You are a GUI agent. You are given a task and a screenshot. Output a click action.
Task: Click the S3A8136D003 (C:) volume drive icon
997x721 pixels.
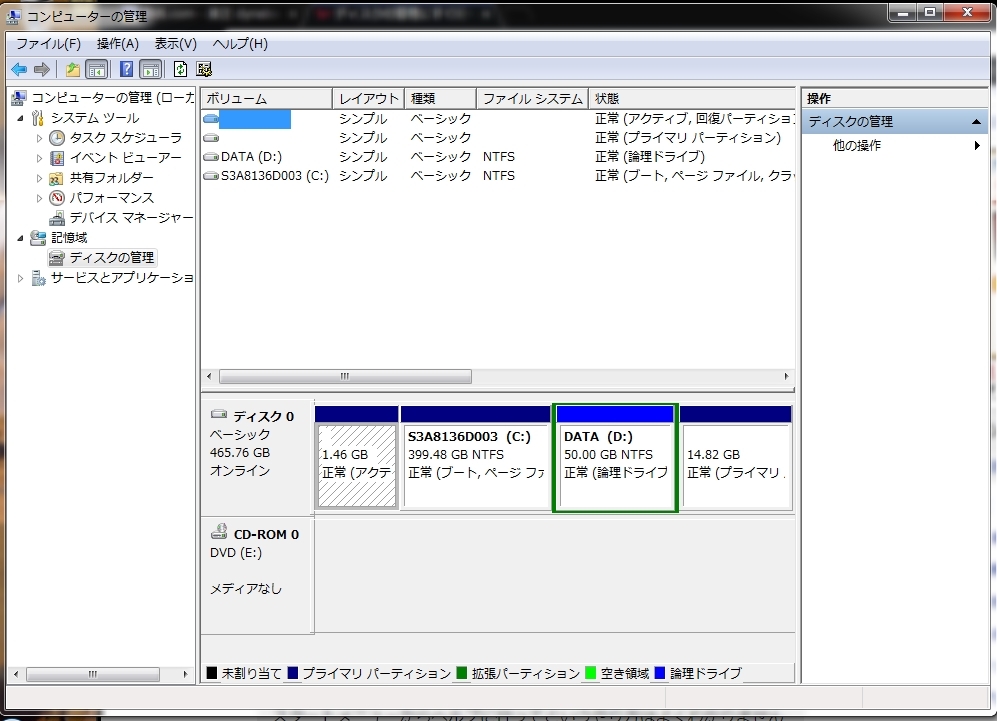point(211,175)
